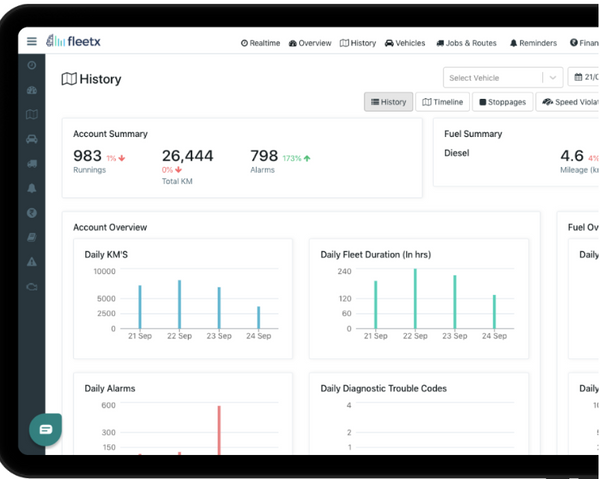Click the fleetx logo
600x479 pixels.
pos(77,42)
